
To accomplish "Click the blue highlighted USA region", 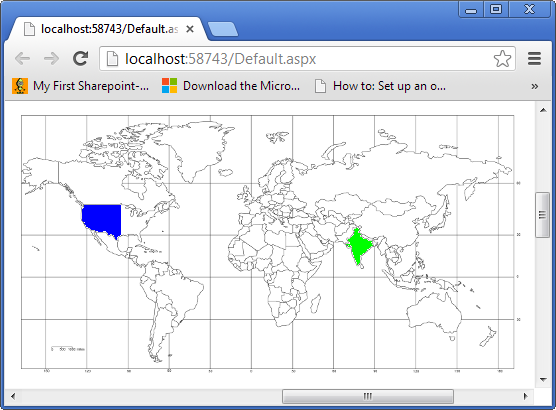I will 102,219.
